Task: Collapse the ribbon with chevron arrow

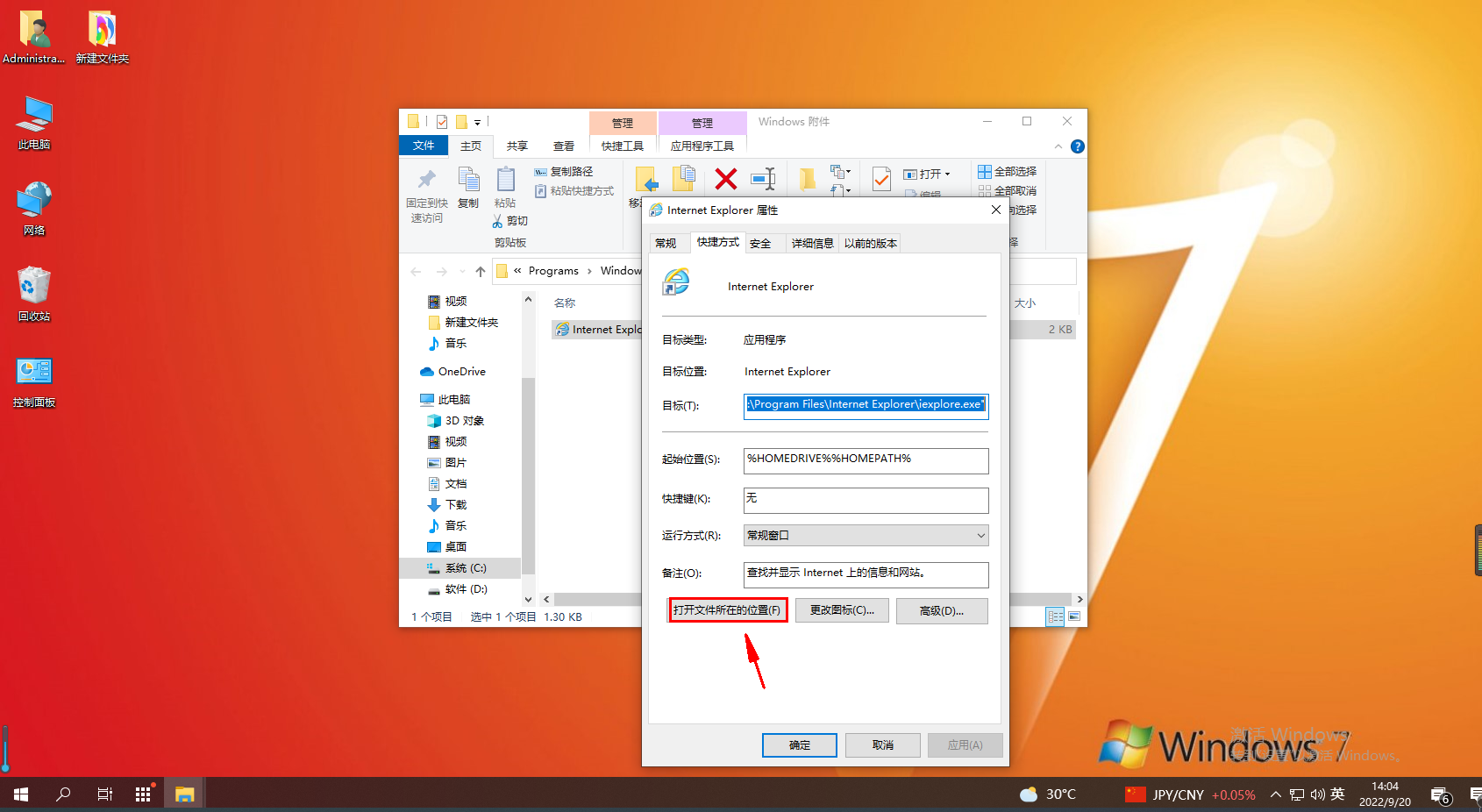Action: click(1058, 146)
